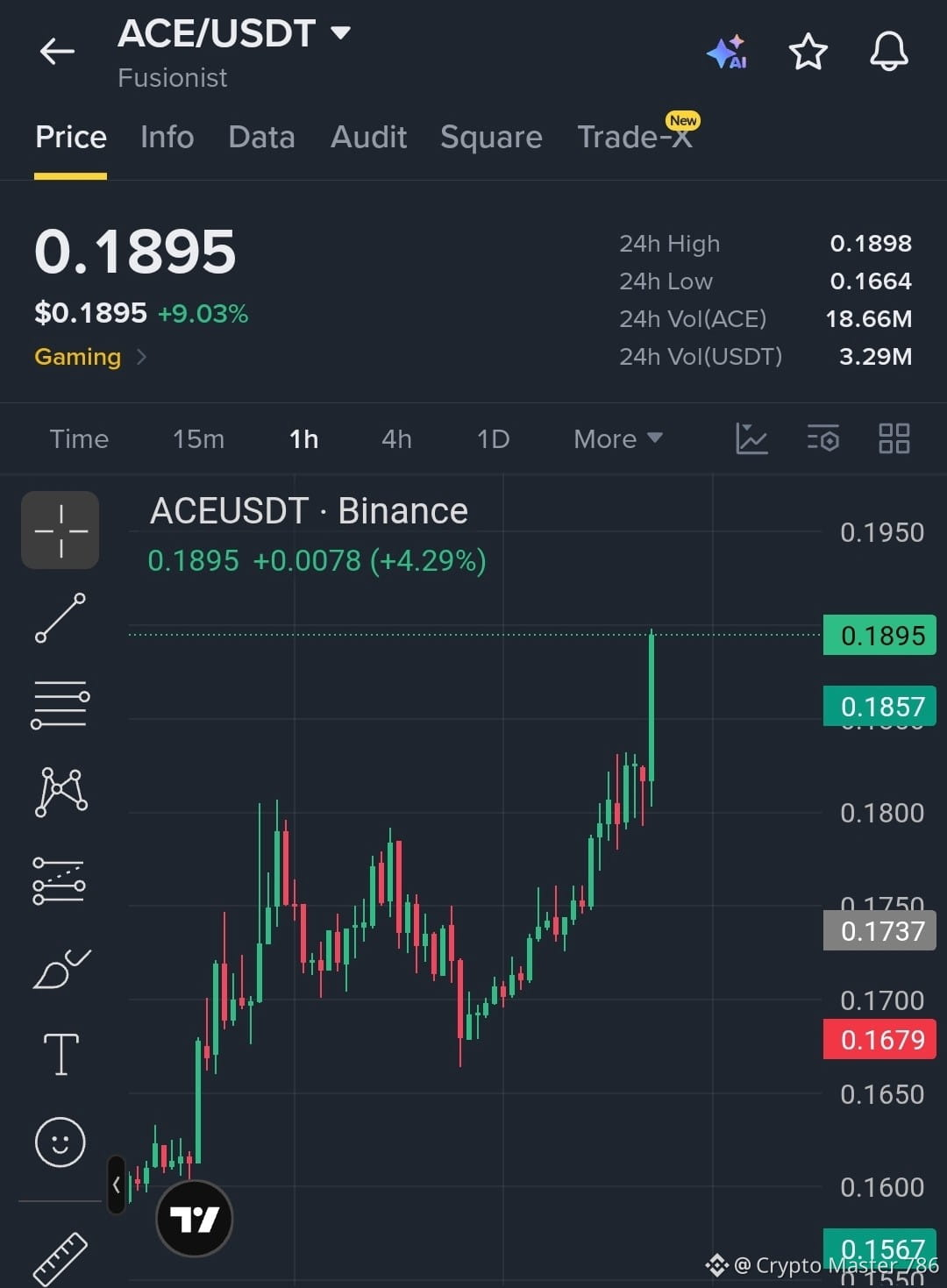Screen dimensions: 947x1288
Task: Add ACE/USDT to favorites star
Action: (808, 52)
